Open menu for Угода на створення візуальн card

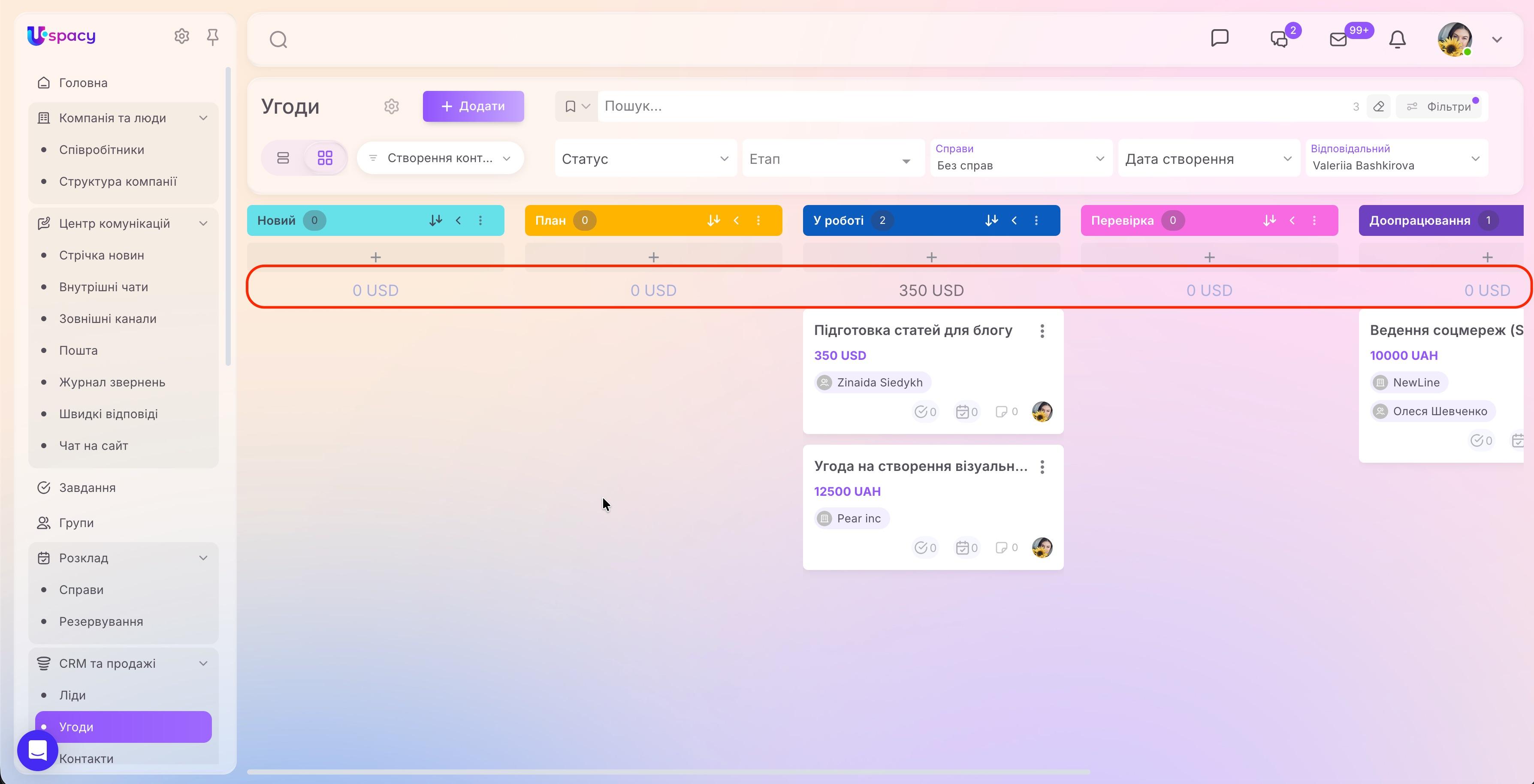(1042, 467)
